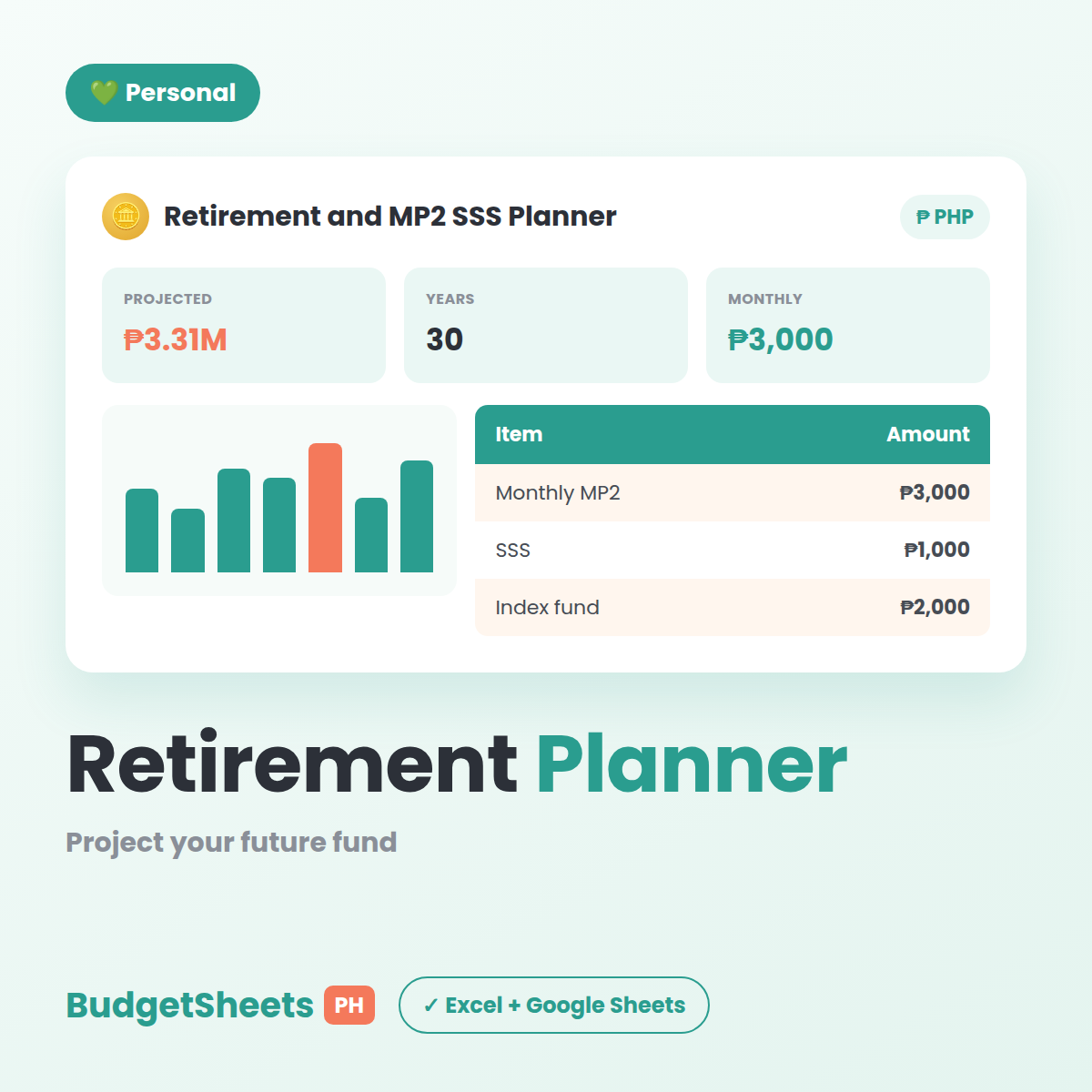This screenshot has height=1092, width=1092.
Task: Click the ₱2,000 Index fund amount
Action: [935, 607]
